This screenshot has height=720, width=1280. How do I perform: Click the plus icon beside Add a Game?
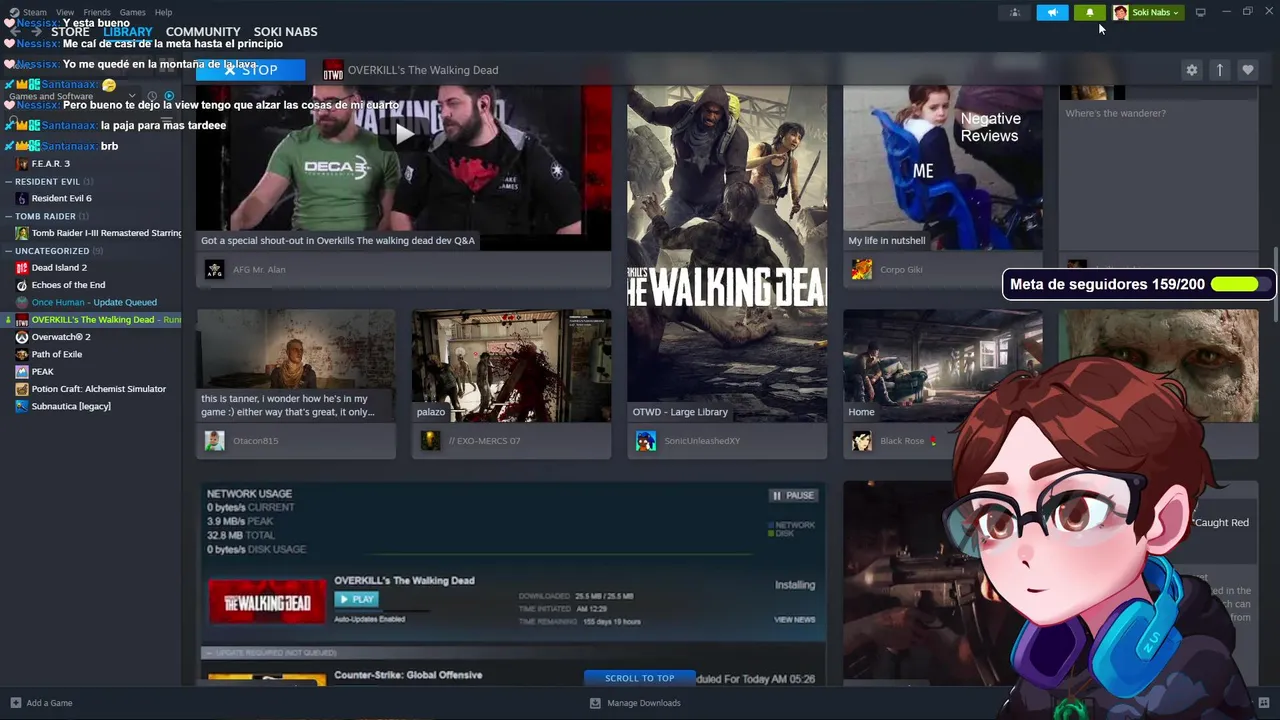click(x=15, y=703)
